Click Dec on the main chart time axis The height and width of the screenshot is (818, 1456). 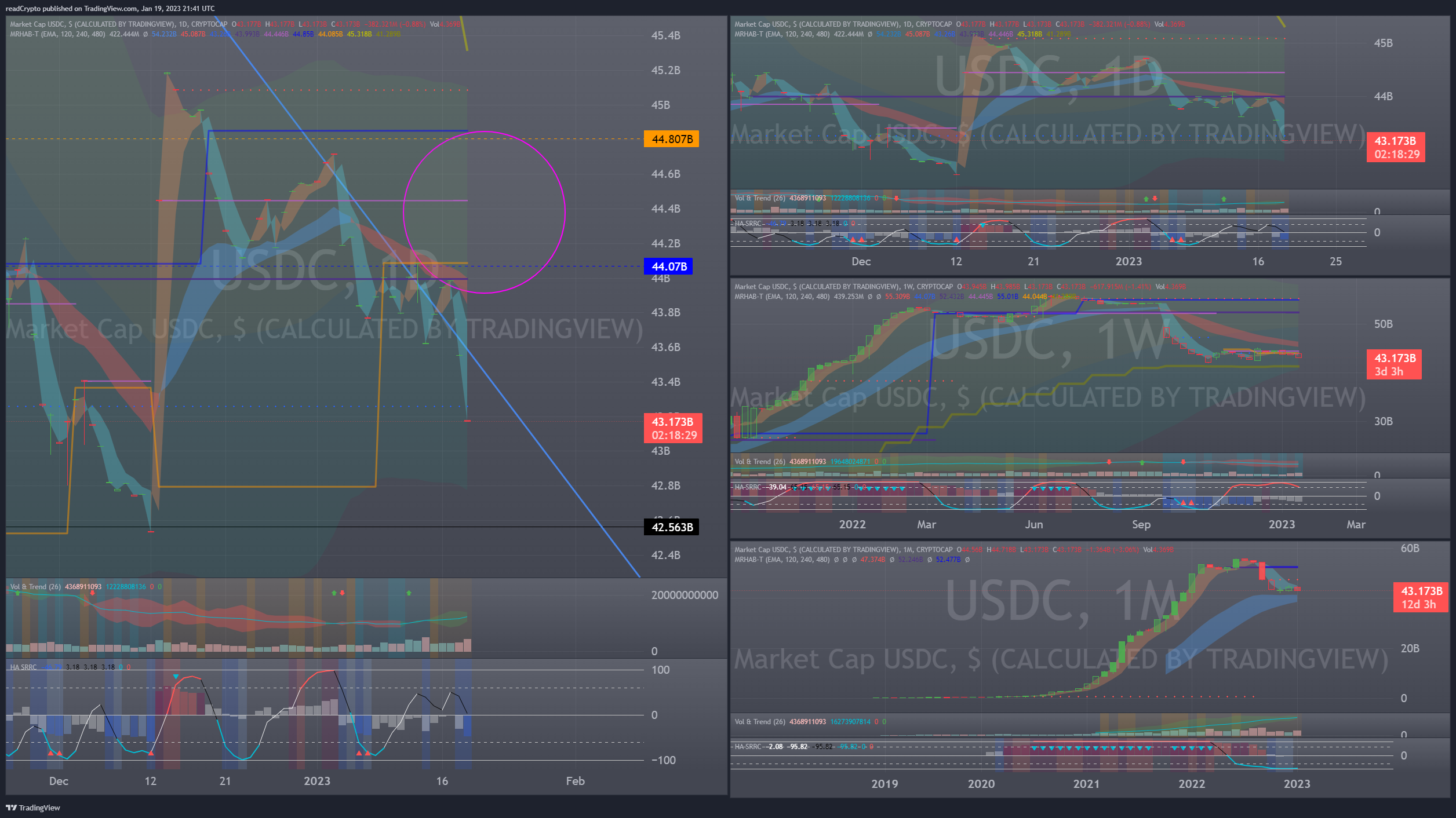pos(59,781)
